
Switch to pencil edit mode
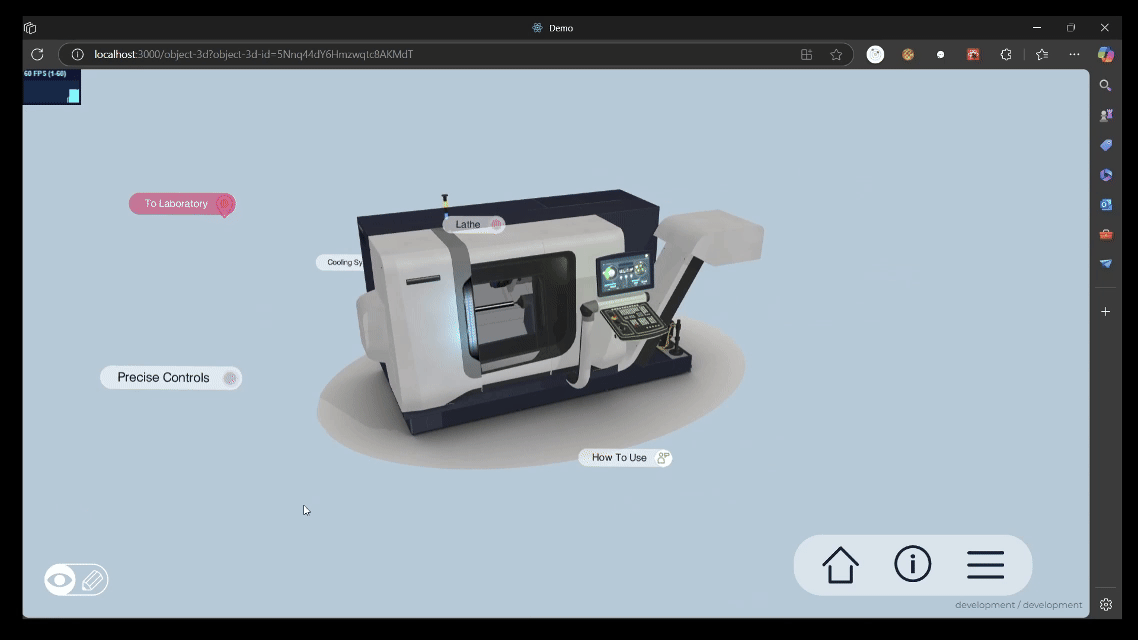[92, 580]
